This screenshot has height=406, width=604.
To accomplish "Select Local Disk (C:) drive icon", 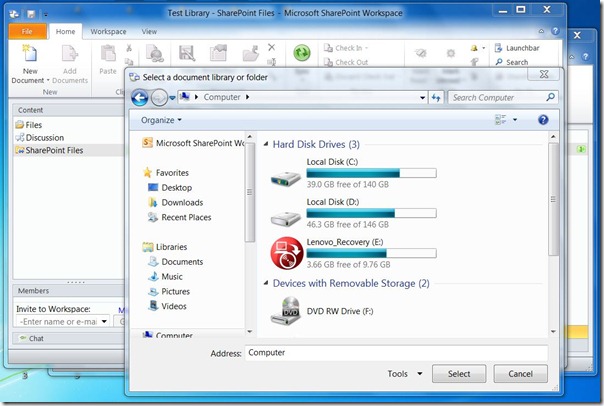I will pyautogui.click(x=285, y=179).
